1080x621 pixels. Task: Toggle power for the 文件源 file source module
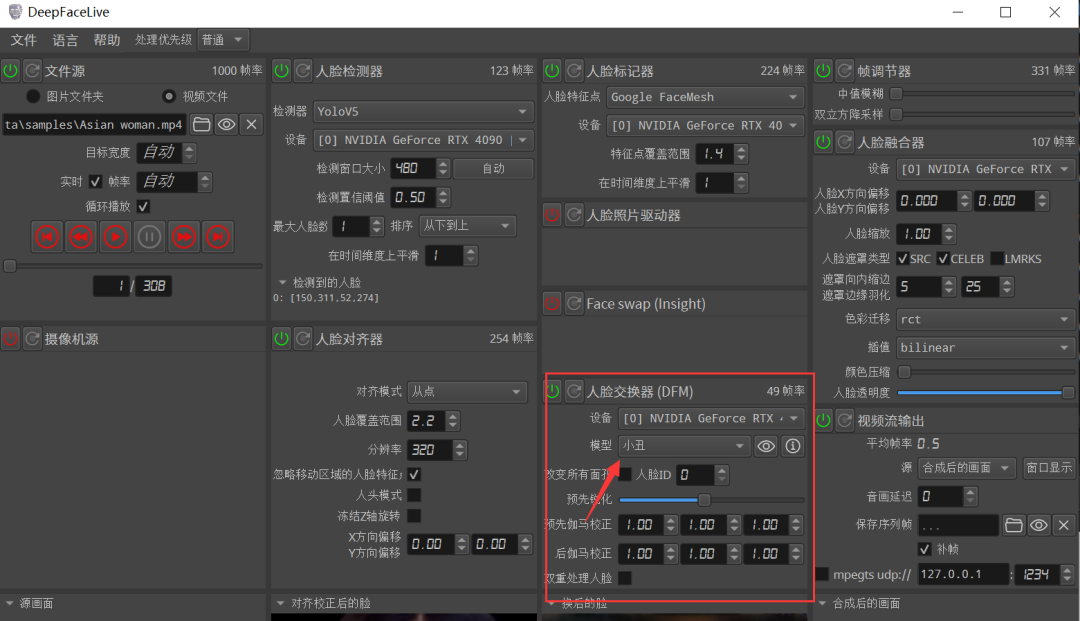tap(10, 70)
